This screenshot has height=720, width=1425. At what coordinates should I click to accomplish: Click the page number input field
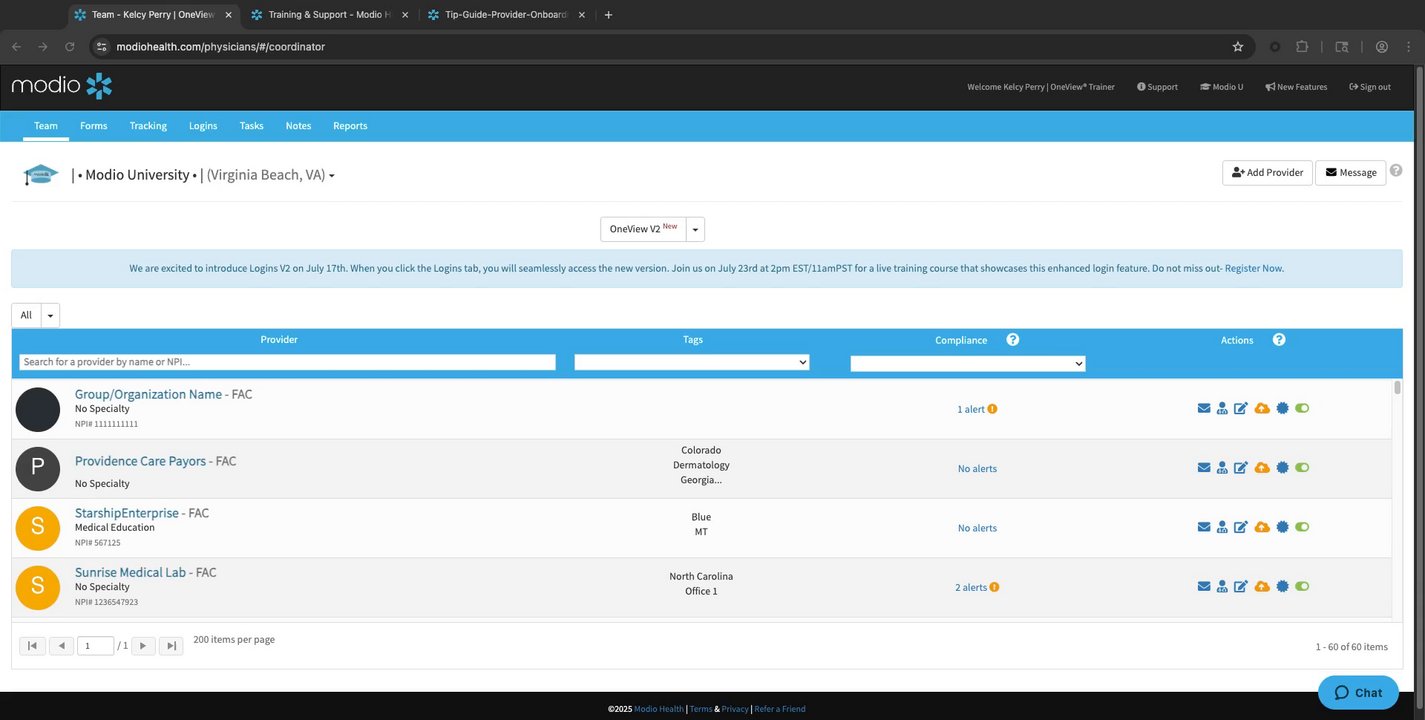click(x=95, y=646)
